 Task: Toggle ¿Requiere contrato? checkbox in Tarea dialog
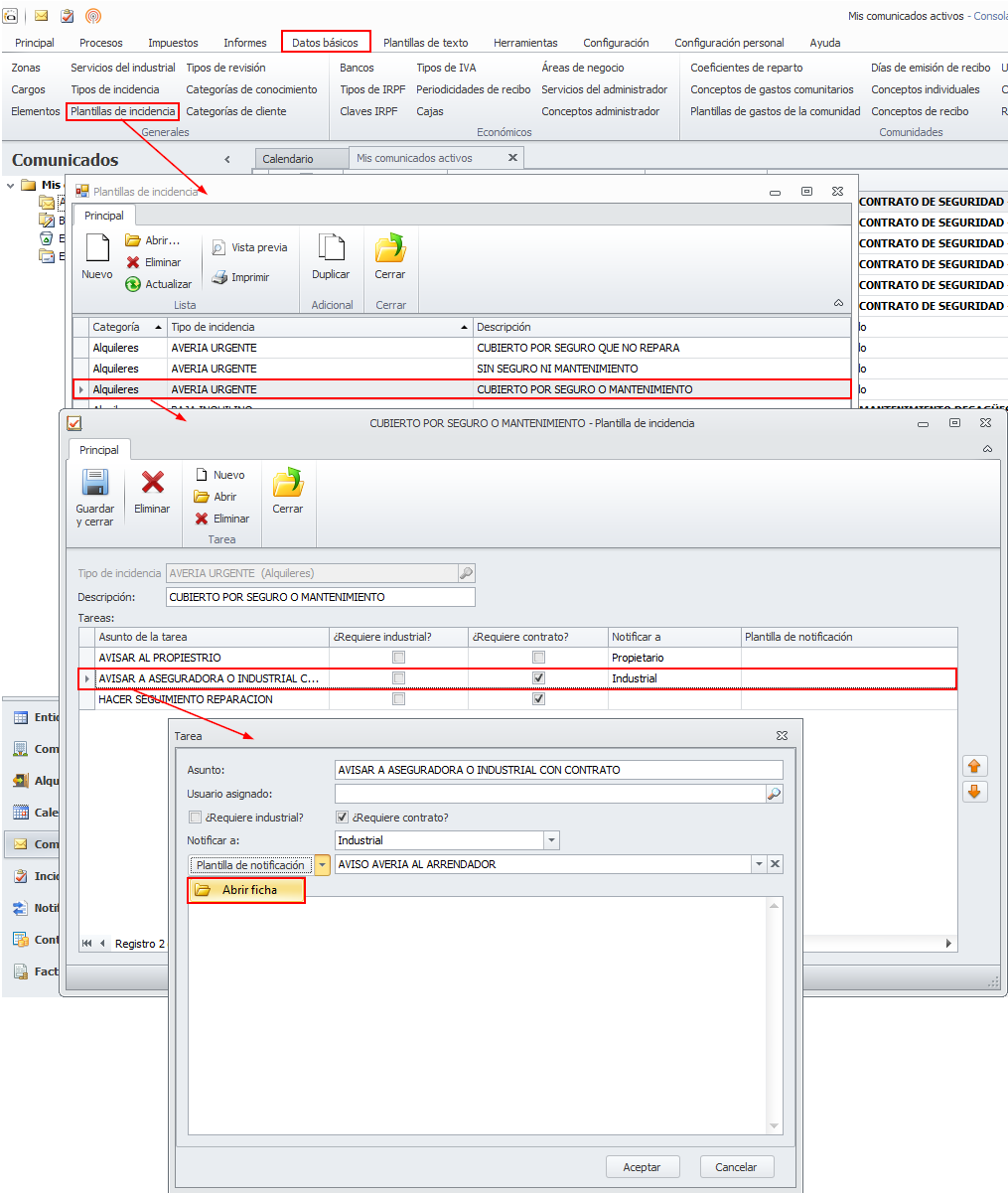(x=343, y=818)
